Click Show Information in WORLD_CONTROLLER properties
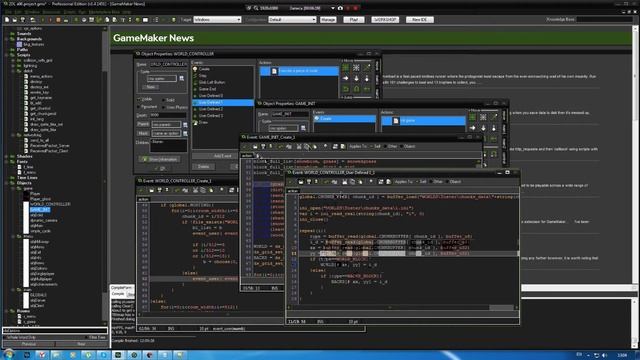640x360 pixels. click(x=159, y=159)
